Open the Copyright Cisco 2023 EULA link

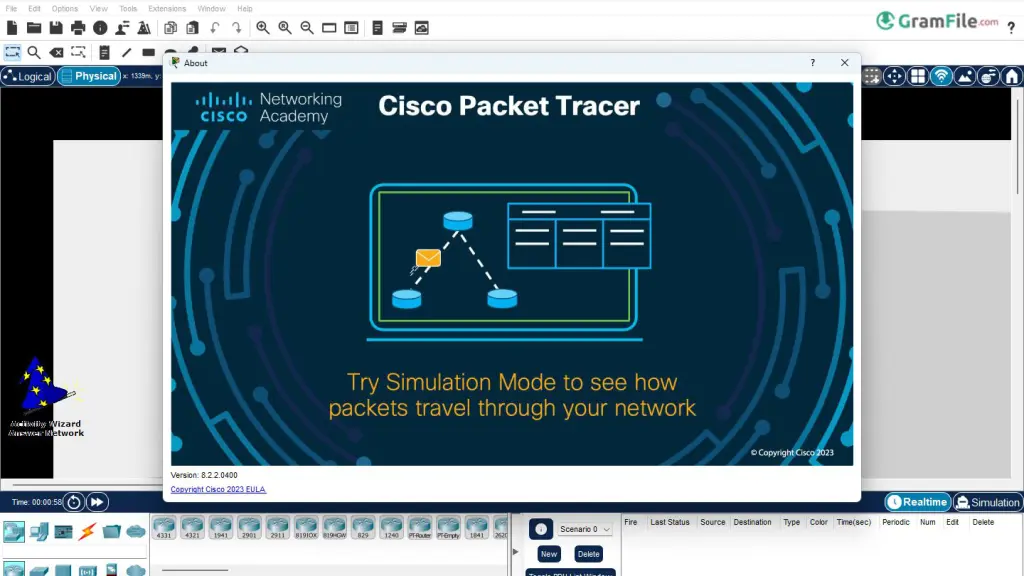pyautogui.click(x=218, y=490)
